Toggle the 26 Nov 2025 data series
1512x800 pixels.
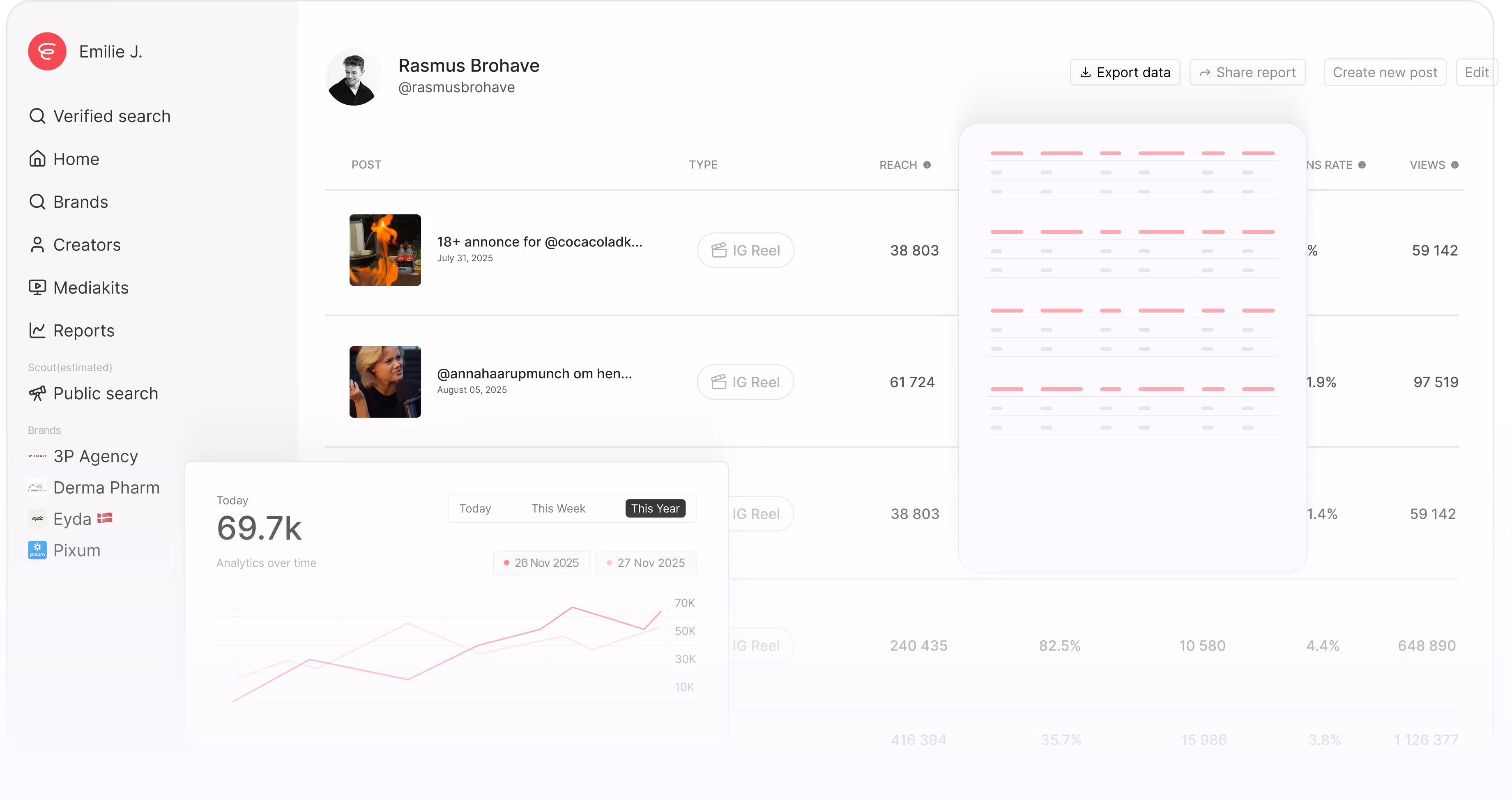(x=541, y=562)
